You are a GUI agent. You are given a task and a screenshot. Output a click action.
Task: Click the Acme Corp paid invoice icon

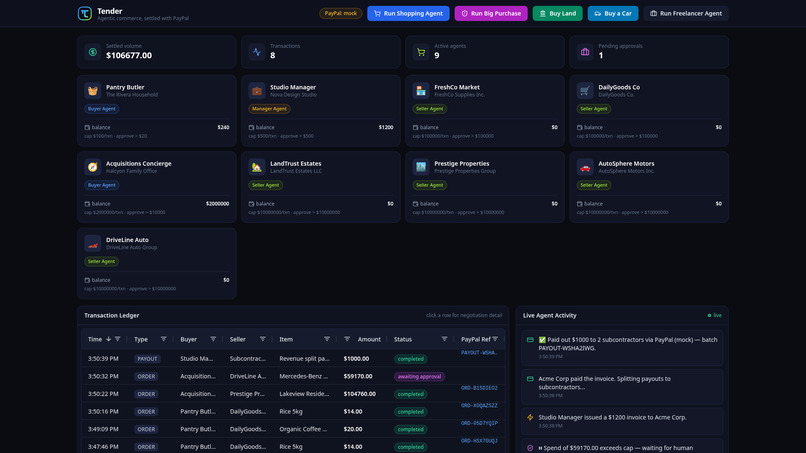point(530,379)
